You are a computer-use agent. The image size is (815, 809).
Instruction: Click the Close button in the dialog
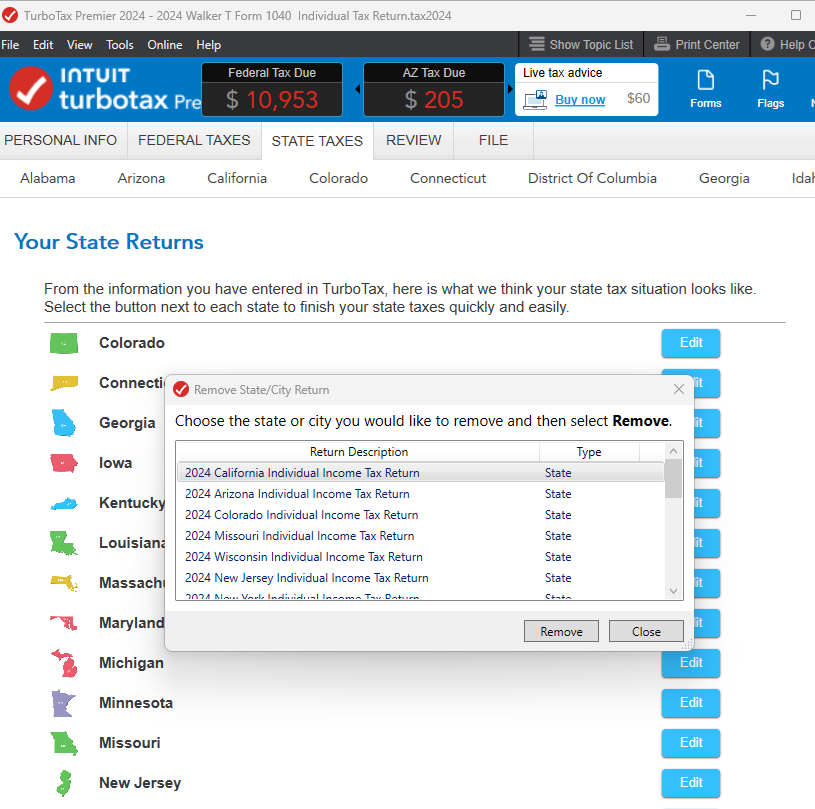click(646, 631)
